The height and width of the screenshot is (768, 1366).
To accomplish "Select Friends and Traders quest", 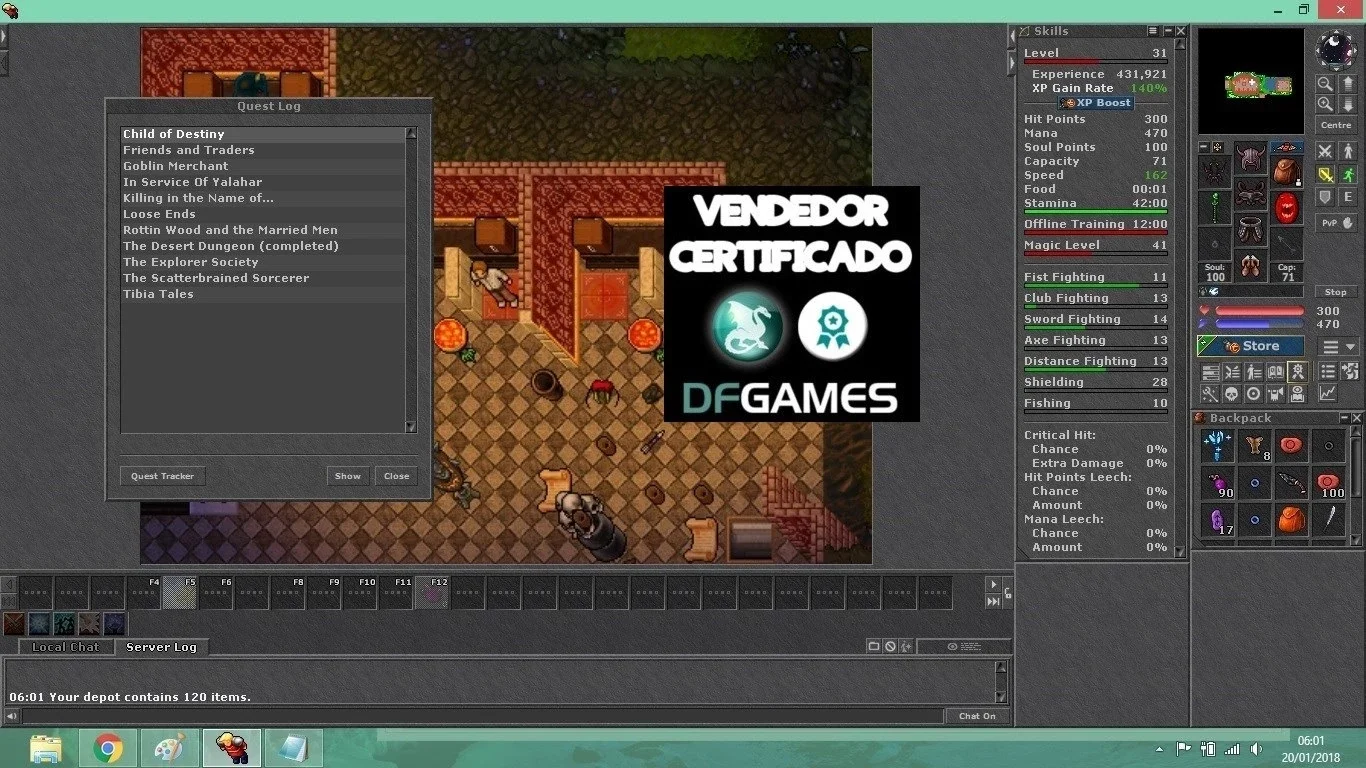I will [x=262, y=150].
